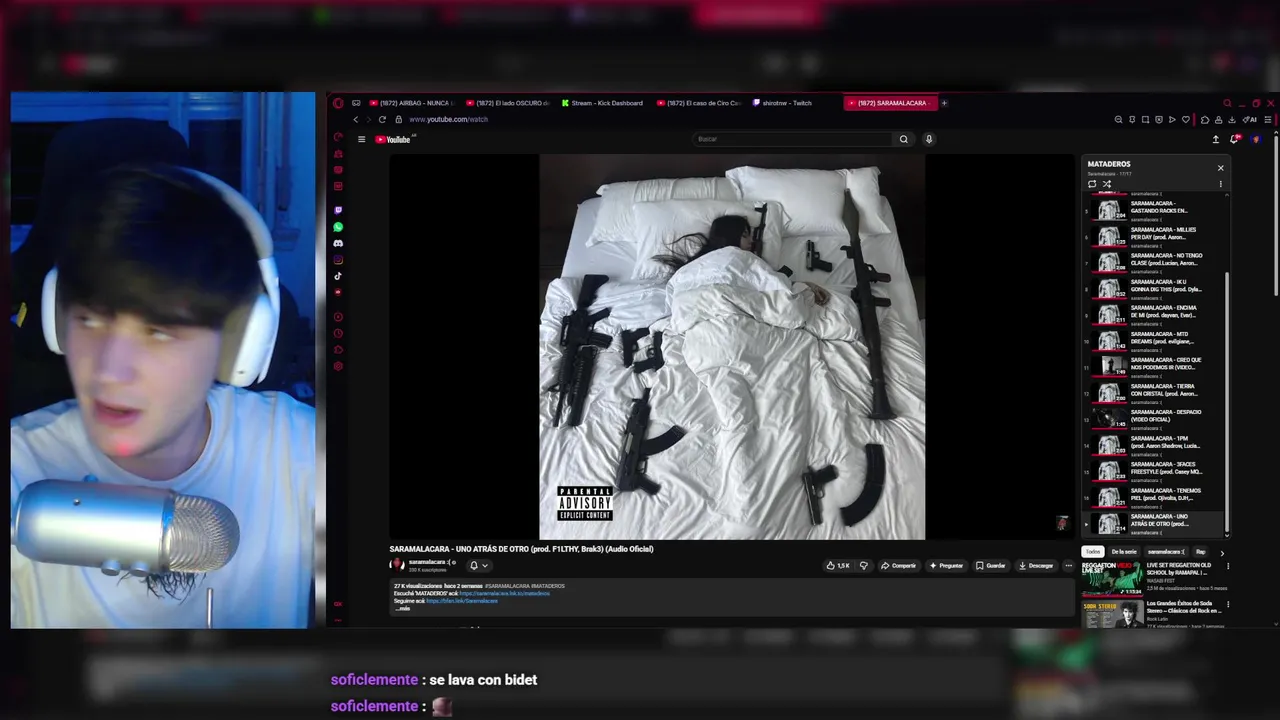
Task: Select the SARAMALACARA active browser tab
Action: 889,103
